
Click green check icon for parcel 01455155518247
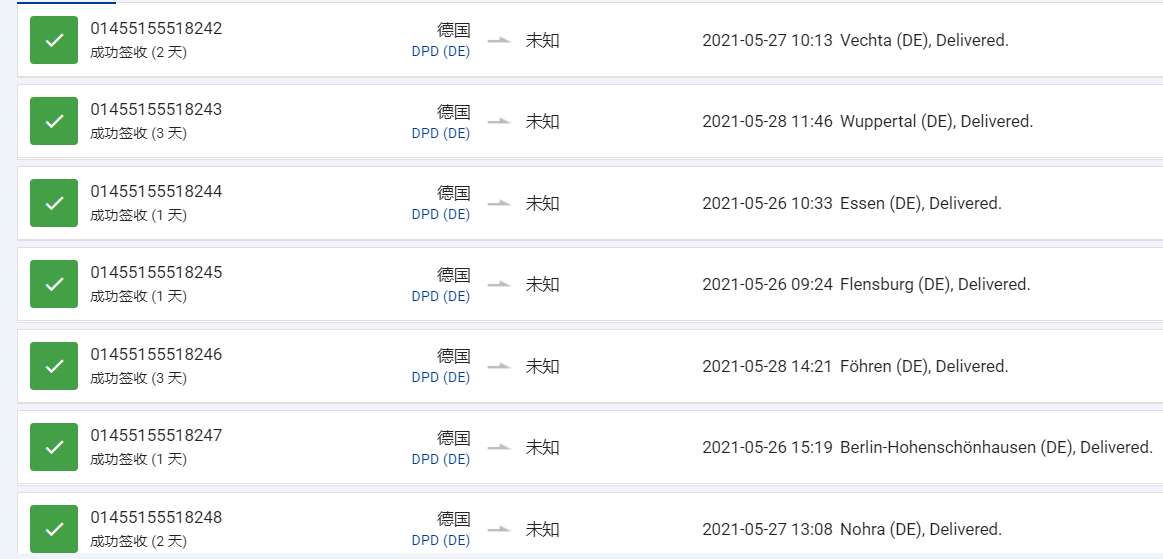tap(54, 447)
